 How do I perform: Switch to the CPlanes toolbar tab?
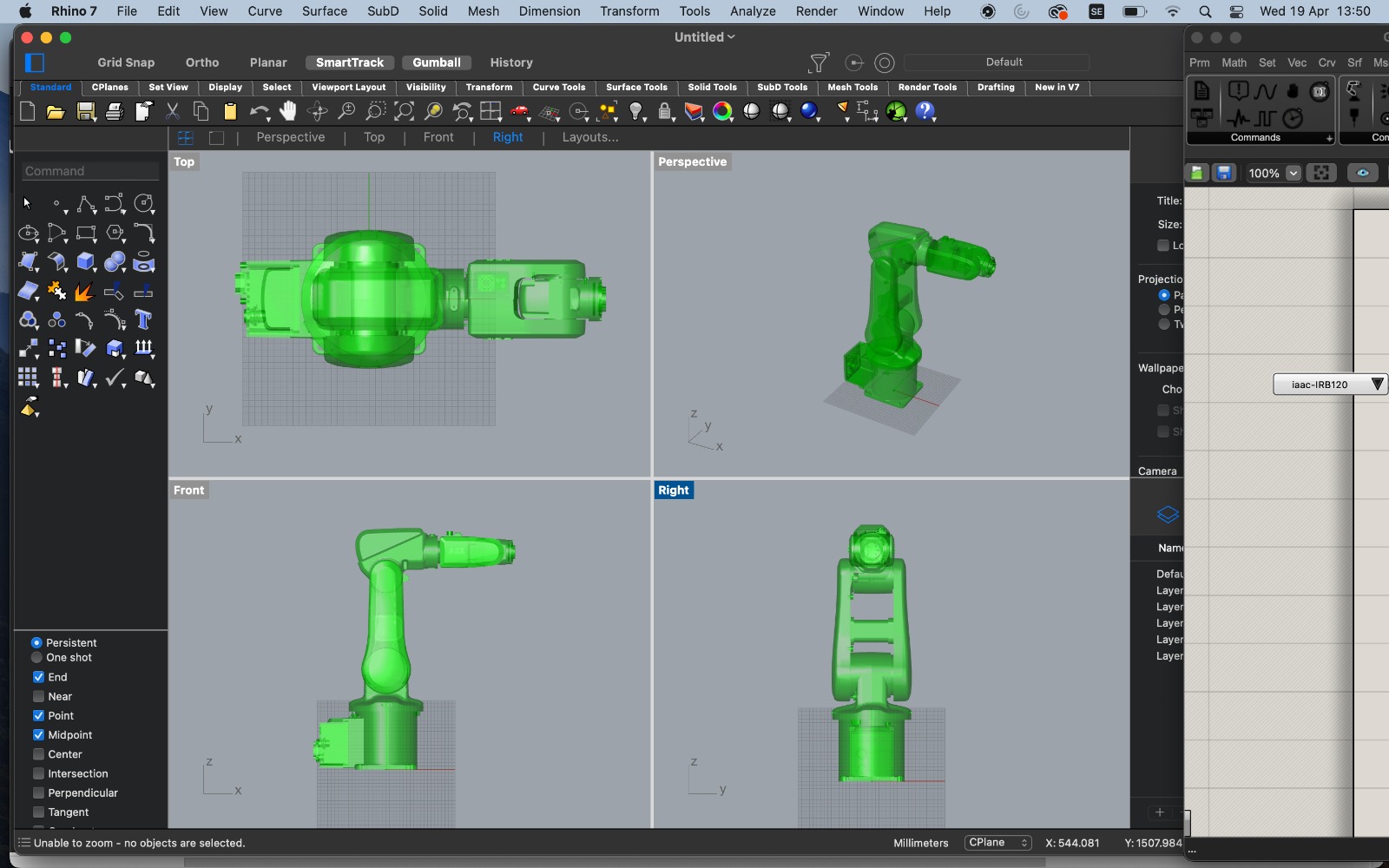click(x=110, y=88)
